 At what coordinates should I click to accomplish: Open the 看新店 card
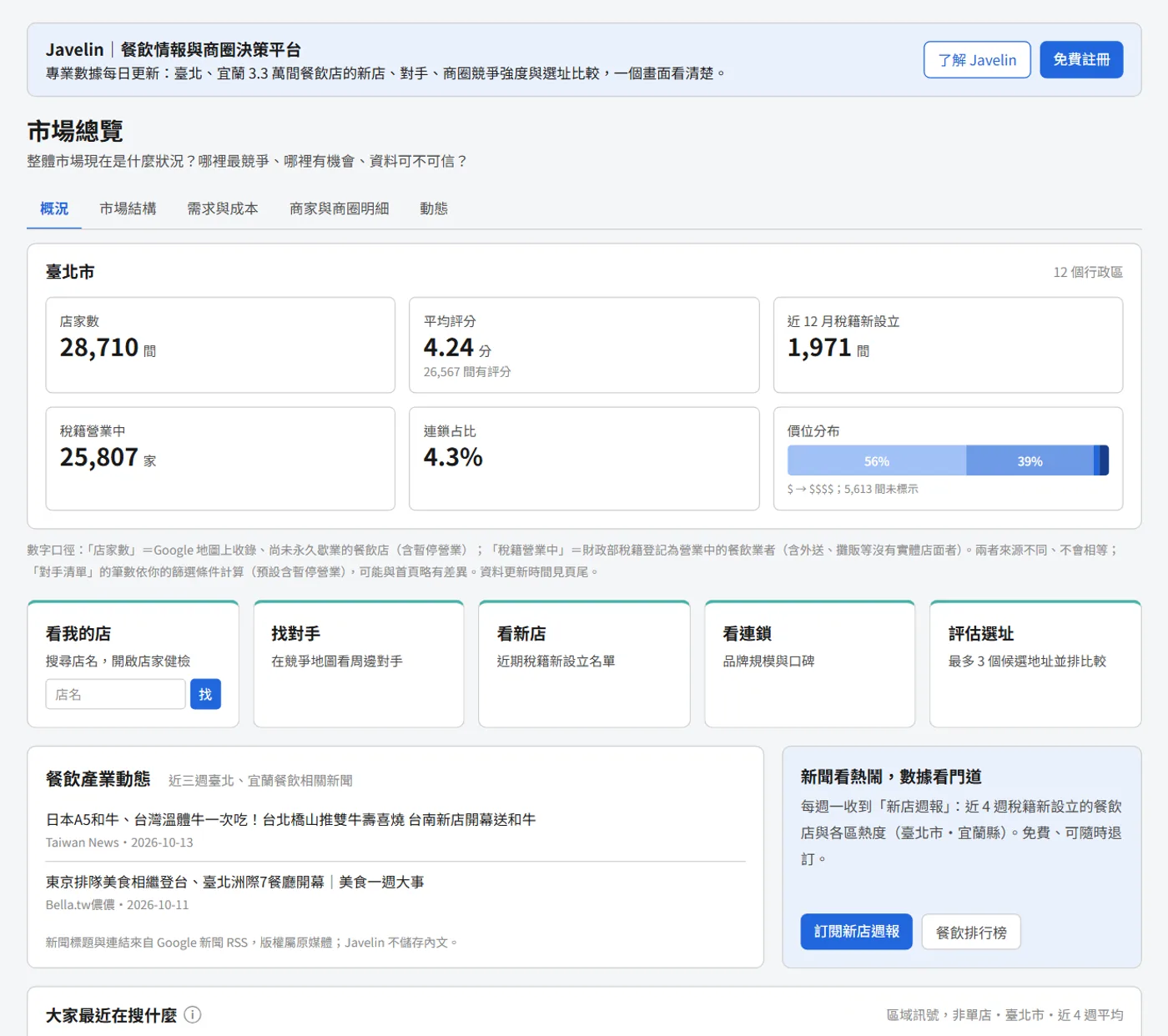pos(584,664)
